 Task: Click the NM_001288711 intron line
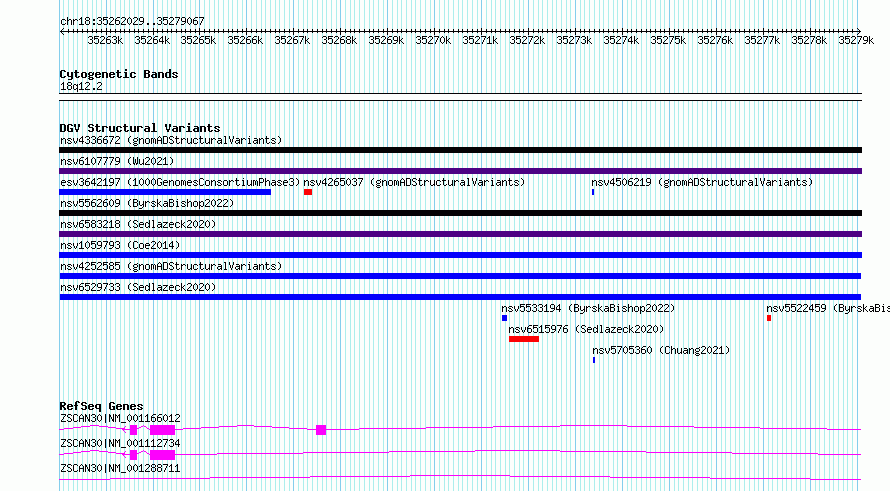click(x=460, y=478)
